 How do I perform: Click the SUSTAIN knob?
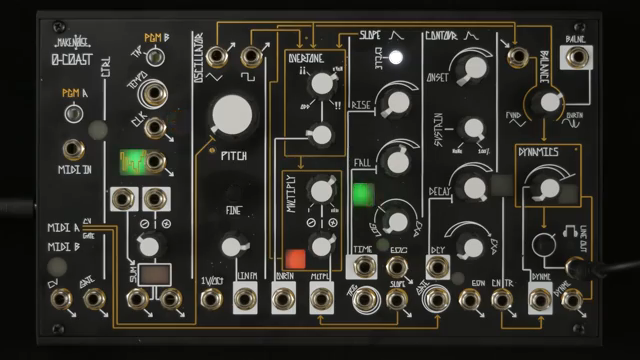tap(473, 129)
